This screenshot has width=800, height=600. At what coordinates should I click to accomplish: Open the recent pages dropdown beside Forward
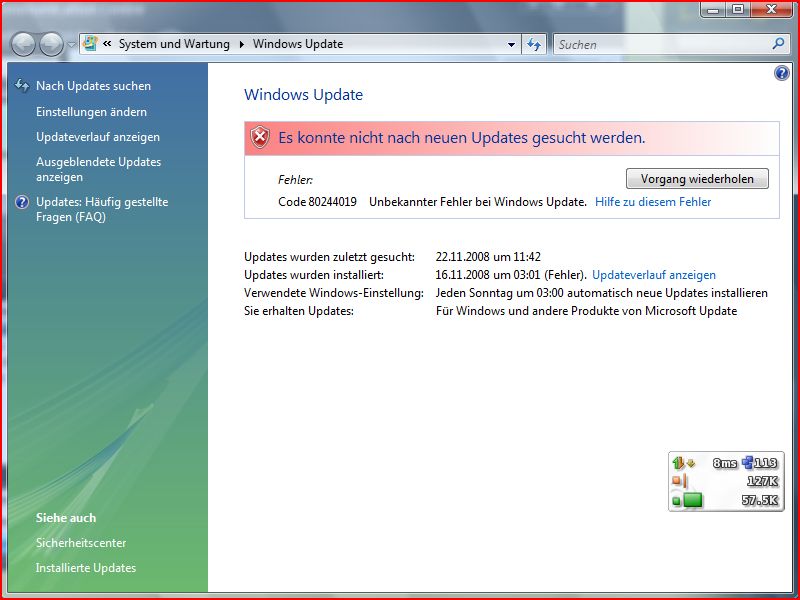tap(71, 45)
